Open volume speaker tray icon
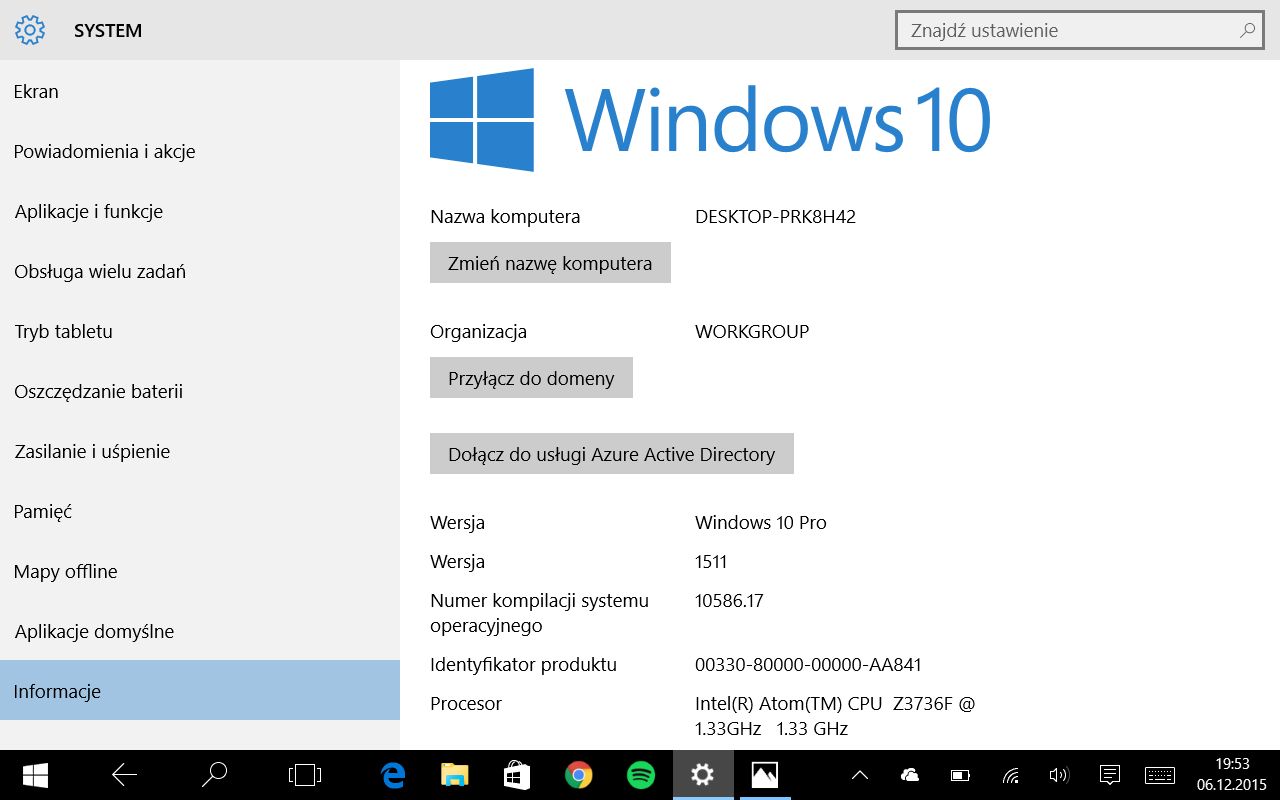 [1059, 775]
